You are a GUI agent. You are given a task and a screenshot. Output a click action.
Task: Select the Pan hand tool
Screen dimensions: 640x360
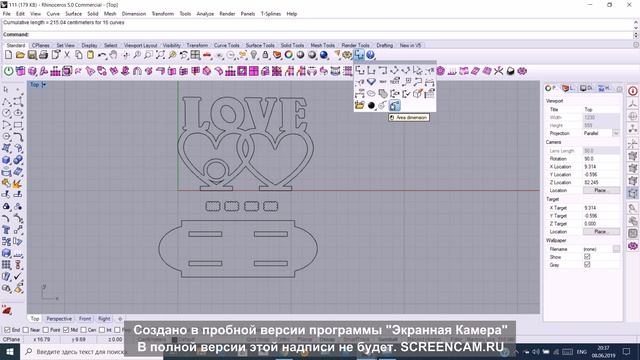(113, 55)
